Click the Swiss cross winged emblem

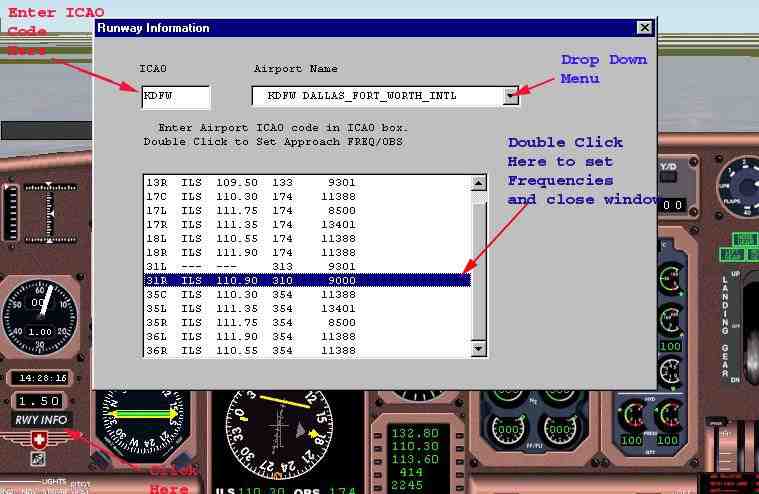point(41,440)
